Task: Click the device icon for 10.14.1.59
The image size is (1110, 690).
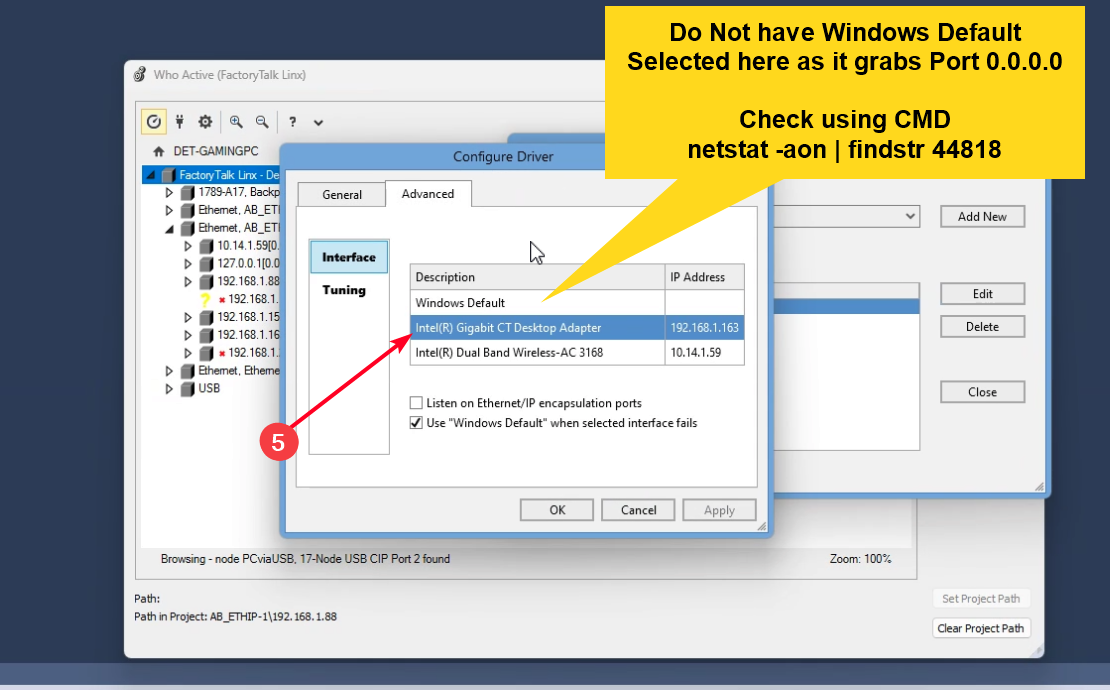Action: 206,246
